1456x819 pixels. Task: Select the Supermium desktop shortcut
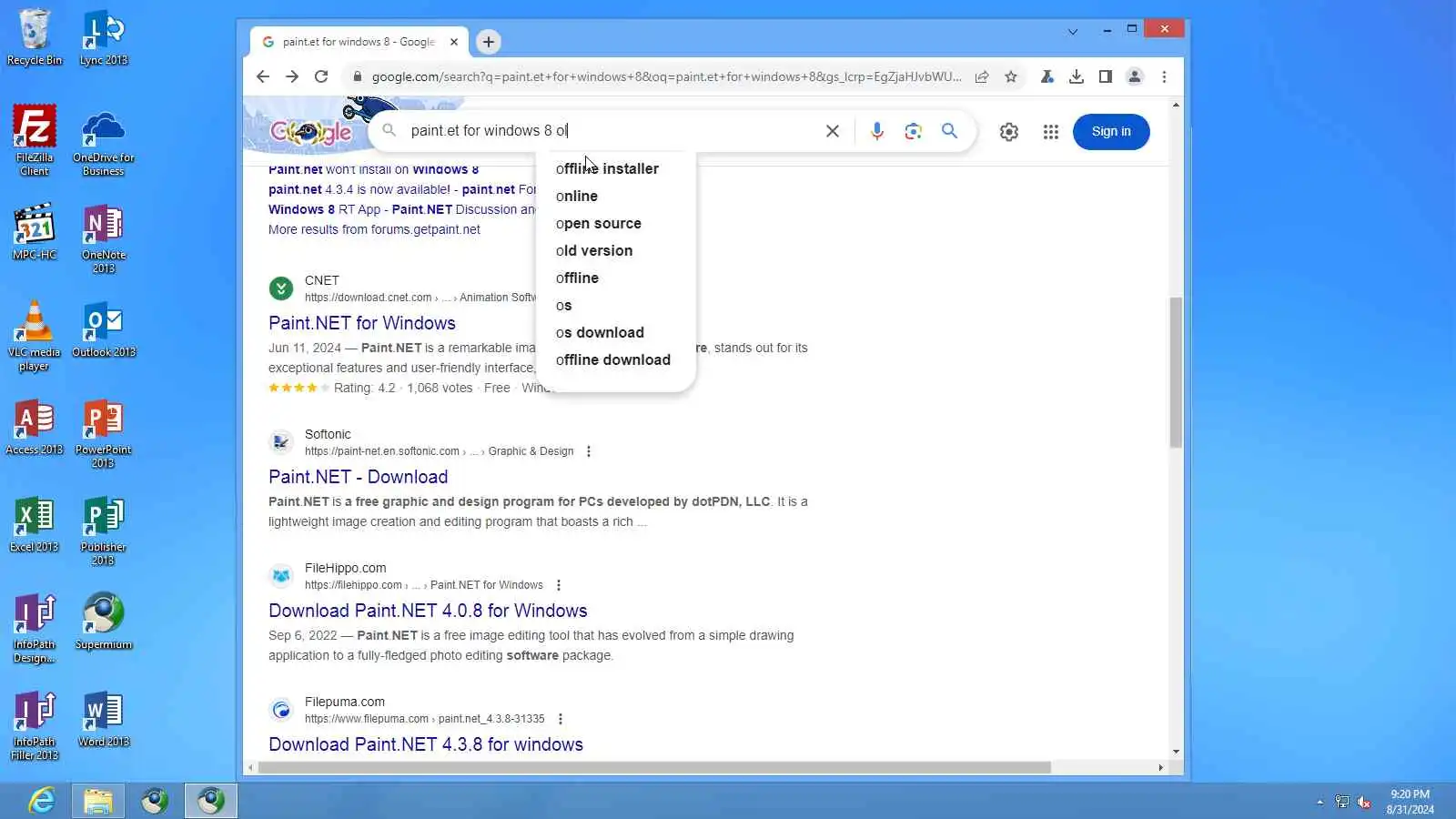coord(104,622)
